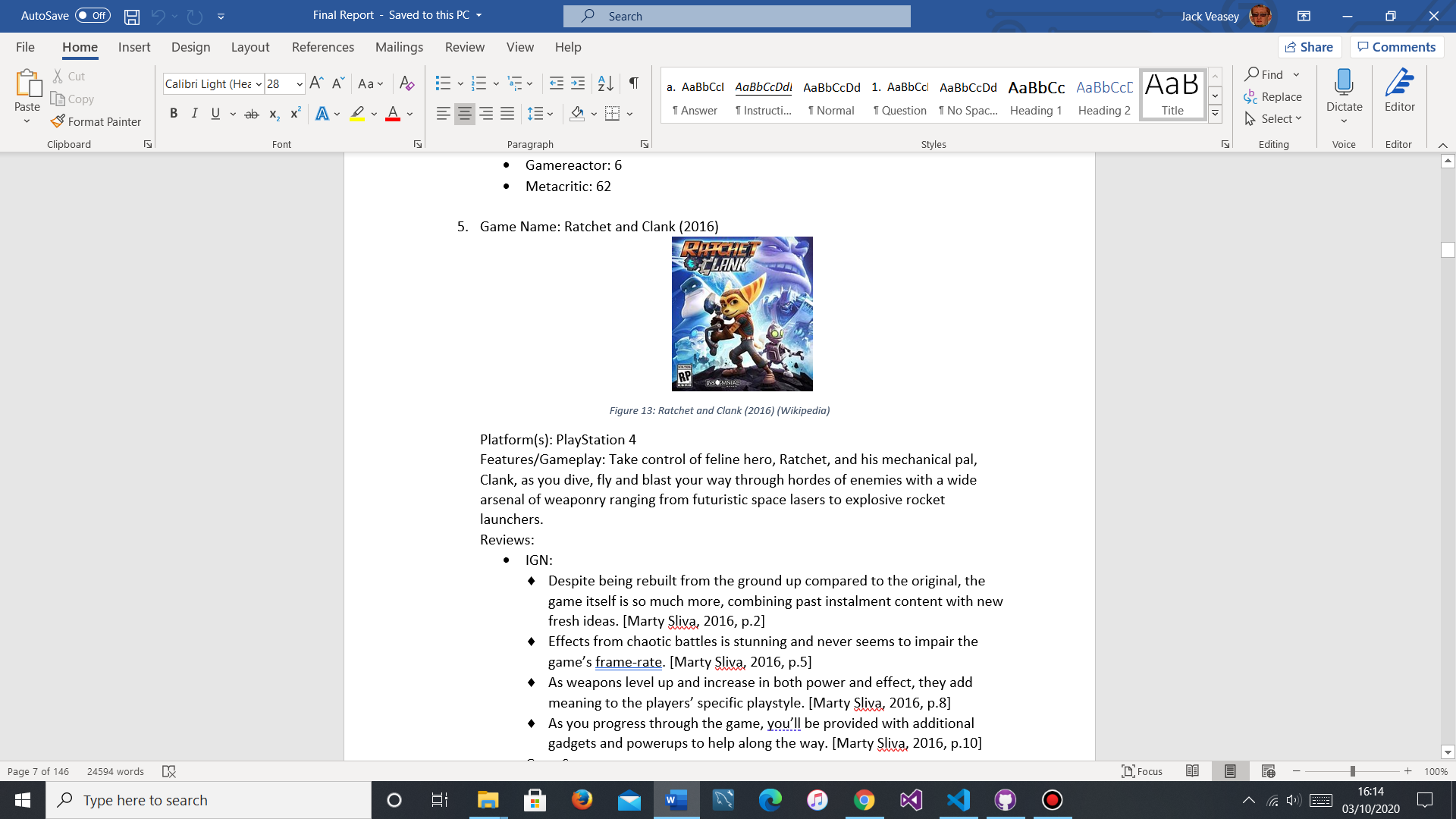Expand numbering style dropdown
Viewport: 1456px width, 819px height.
coord(496,83)
